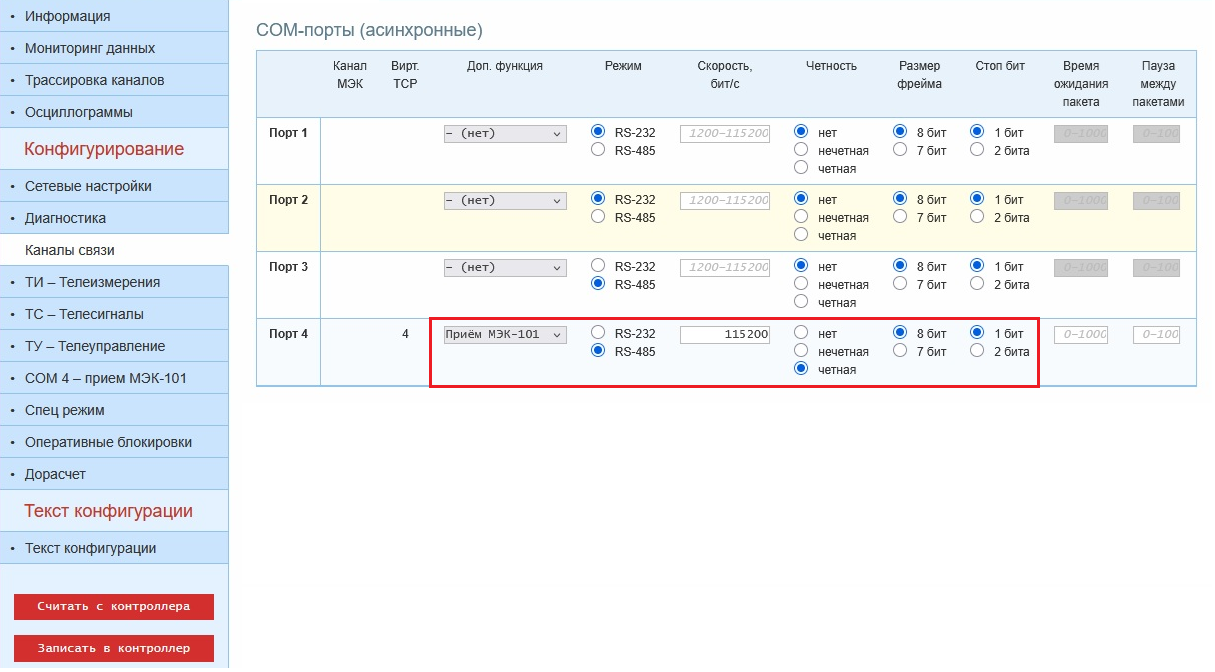
Task: Expand Порт 3 additional function dropdown
Action: point(505,267)
